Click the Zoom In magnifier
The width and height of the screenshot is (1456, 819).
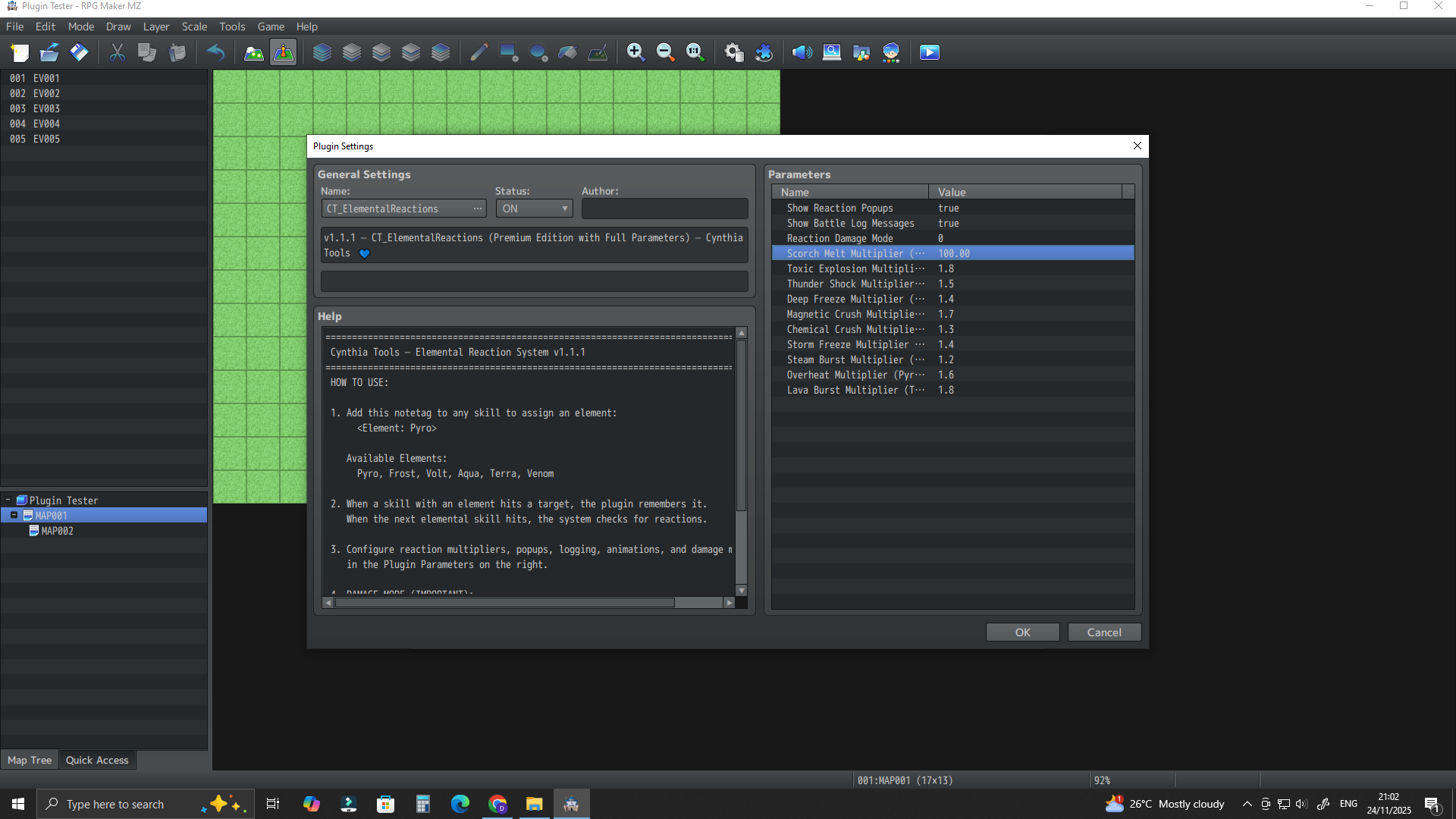[635, 52]
